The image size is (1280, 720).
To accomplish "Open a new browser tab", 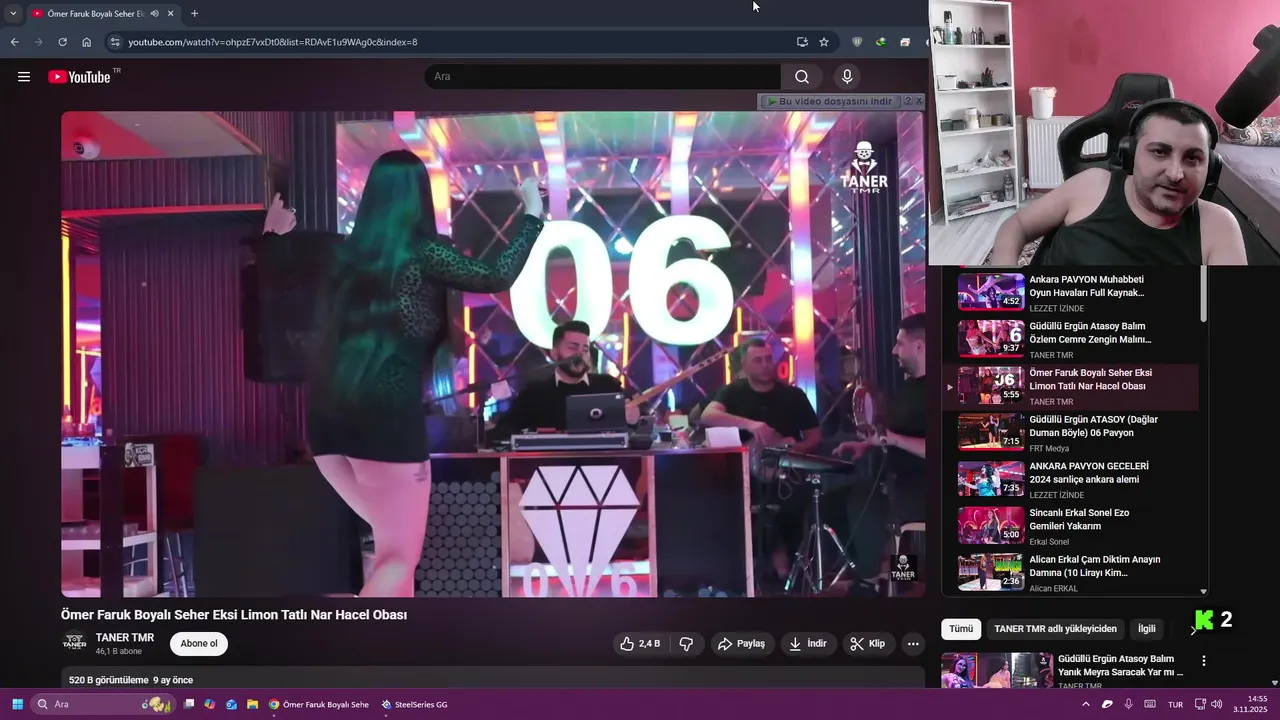I will coord(194,14).
